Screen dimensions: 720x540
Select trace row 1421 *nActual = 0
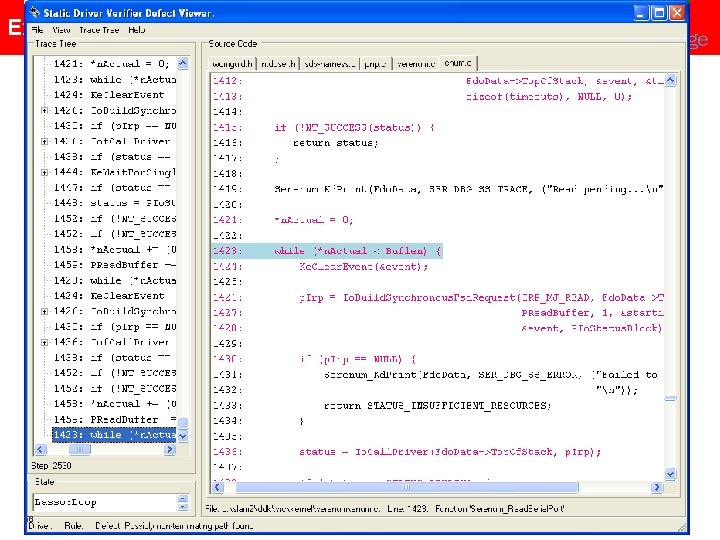point(111,64)
